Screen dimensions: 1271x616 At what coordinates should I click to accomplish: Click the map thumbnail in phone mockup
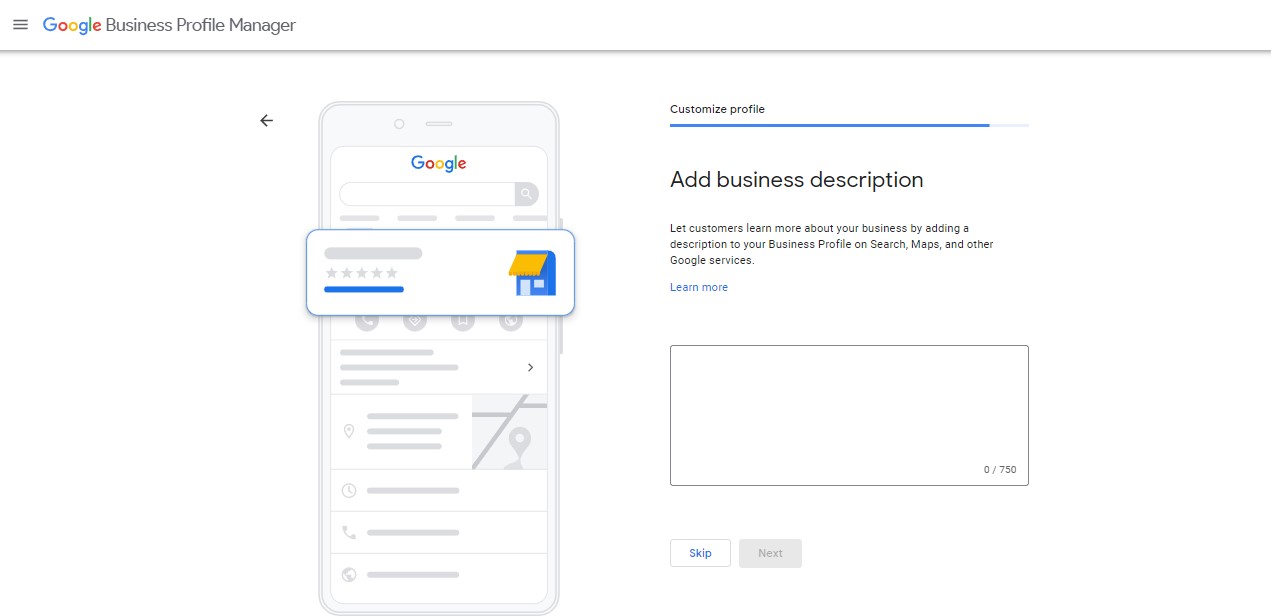click(x=509, y=431)
